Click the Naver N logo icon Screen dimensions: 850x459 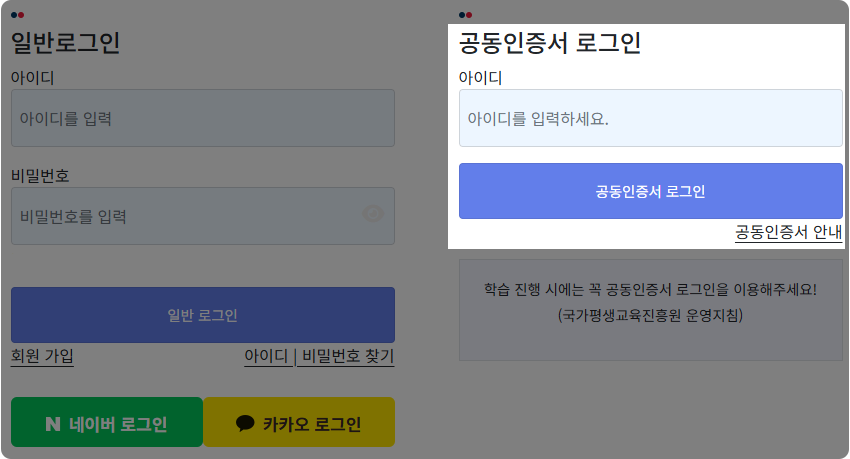[53, 424]
